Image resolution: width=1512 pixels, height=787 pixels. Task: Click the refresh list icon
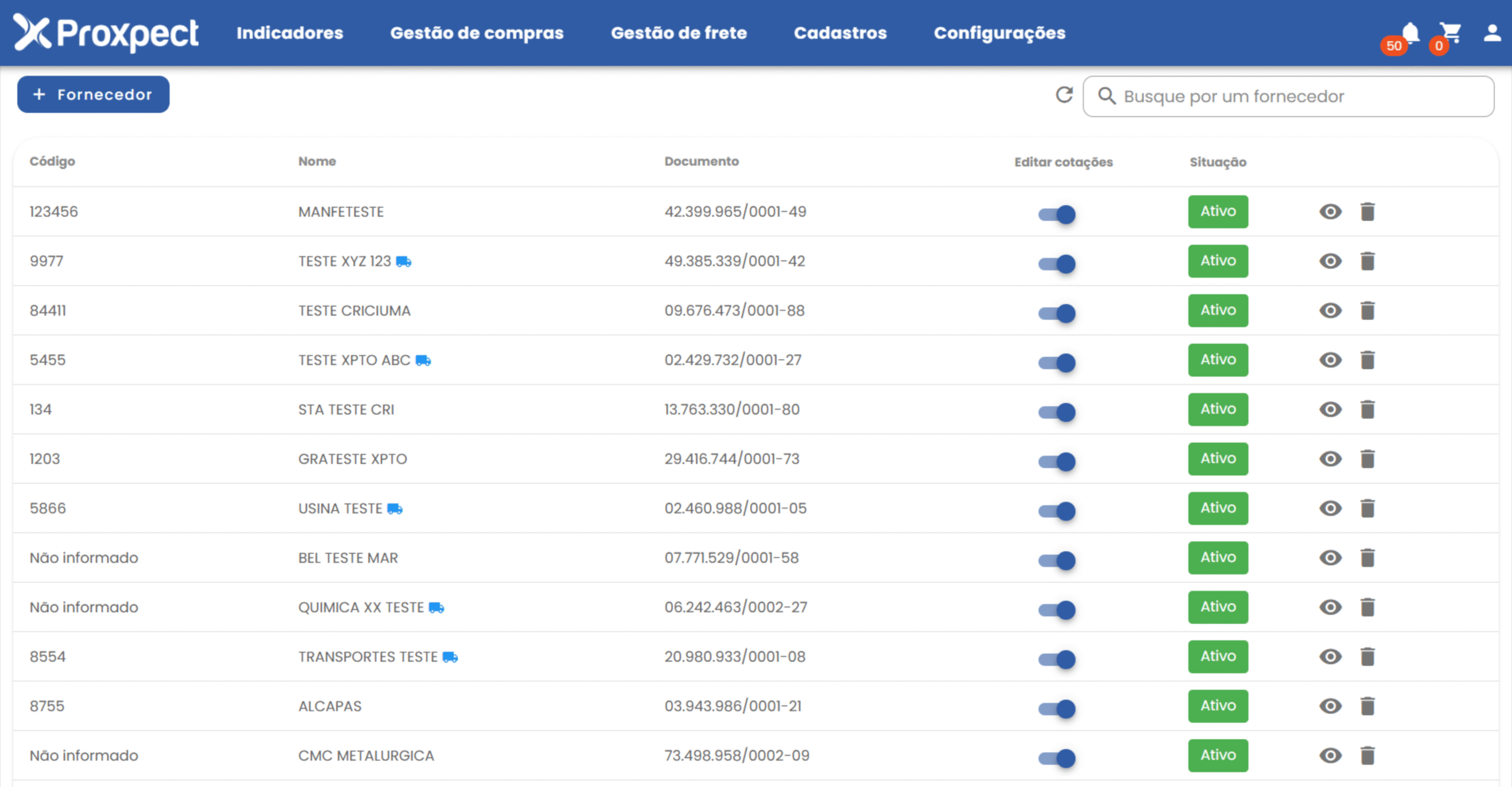tap(1064, 95)
